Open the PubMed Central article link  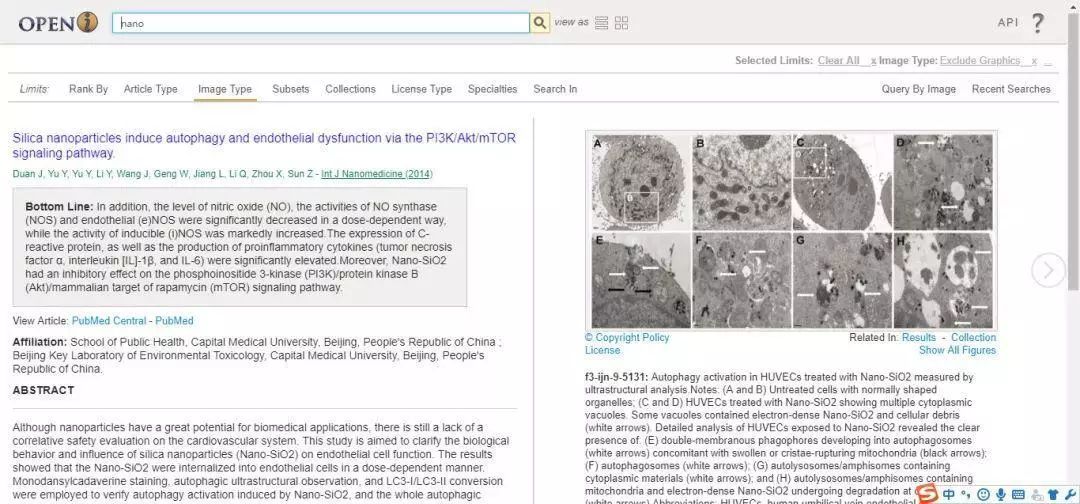pyautogui.click(x=109, y=321)
